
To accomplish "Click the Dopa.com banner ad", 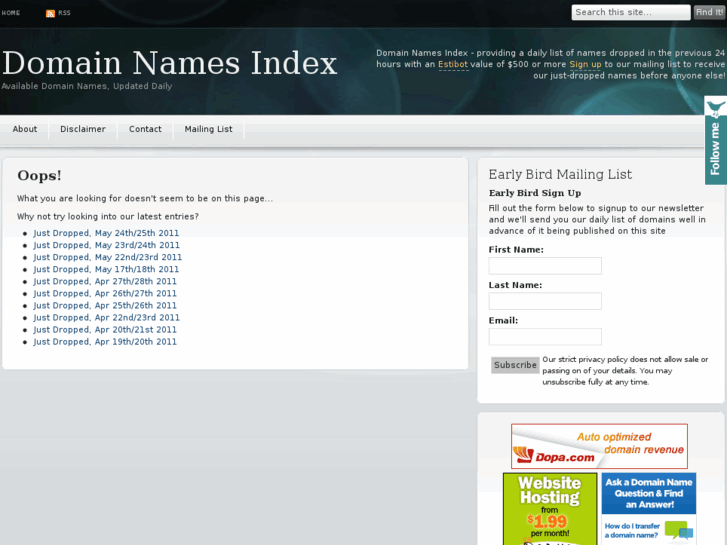I will pos(599,446).
